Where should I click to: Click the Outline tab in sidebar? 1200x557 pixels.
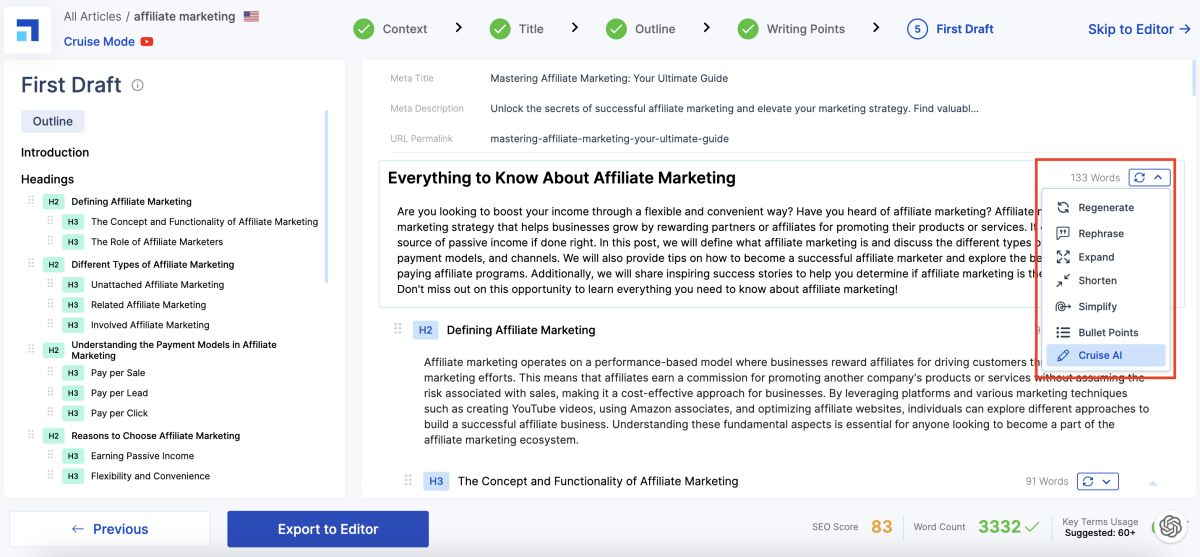(53, 121)
